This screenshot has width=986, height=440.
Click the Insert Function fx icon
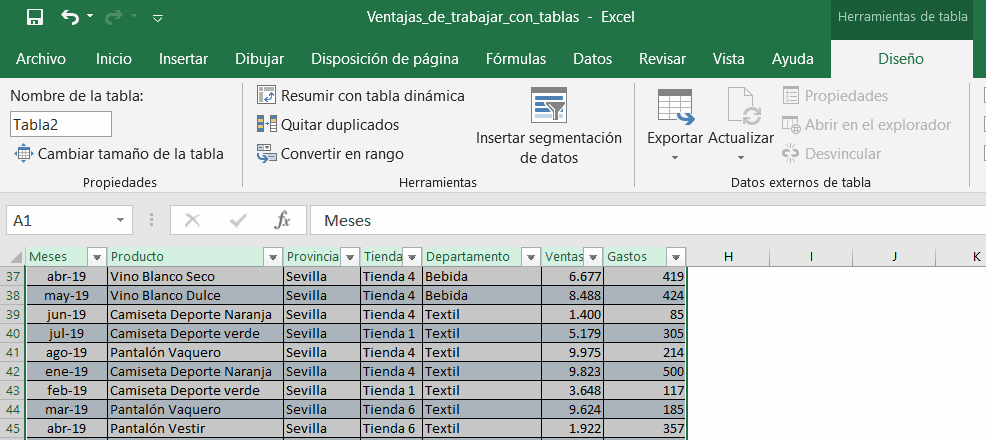(x=283, y=221)
